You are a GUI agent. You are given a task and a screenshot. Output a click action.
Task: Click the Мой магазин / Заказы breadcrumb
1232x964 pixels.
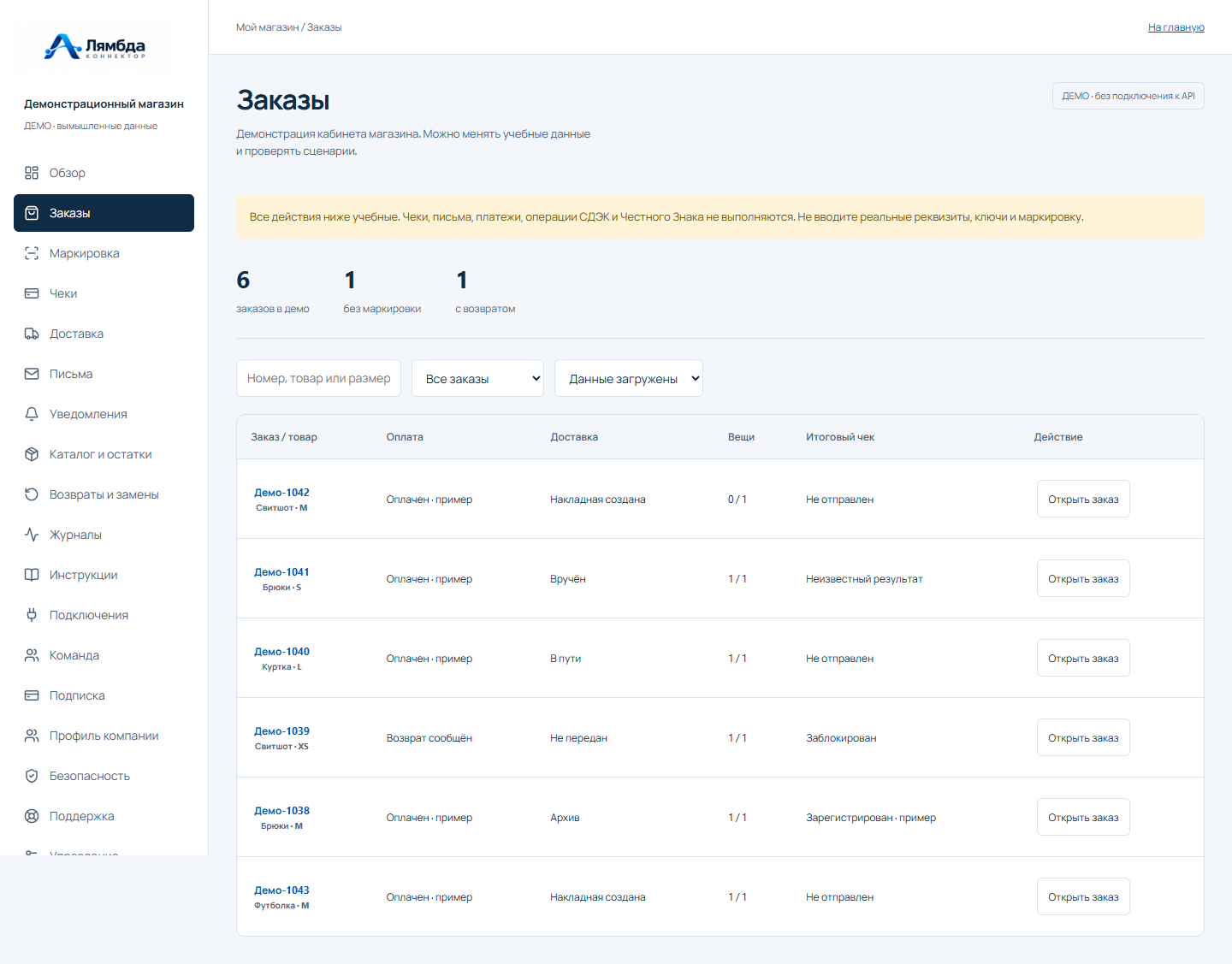pyautogui.click(x=289, y=27)
